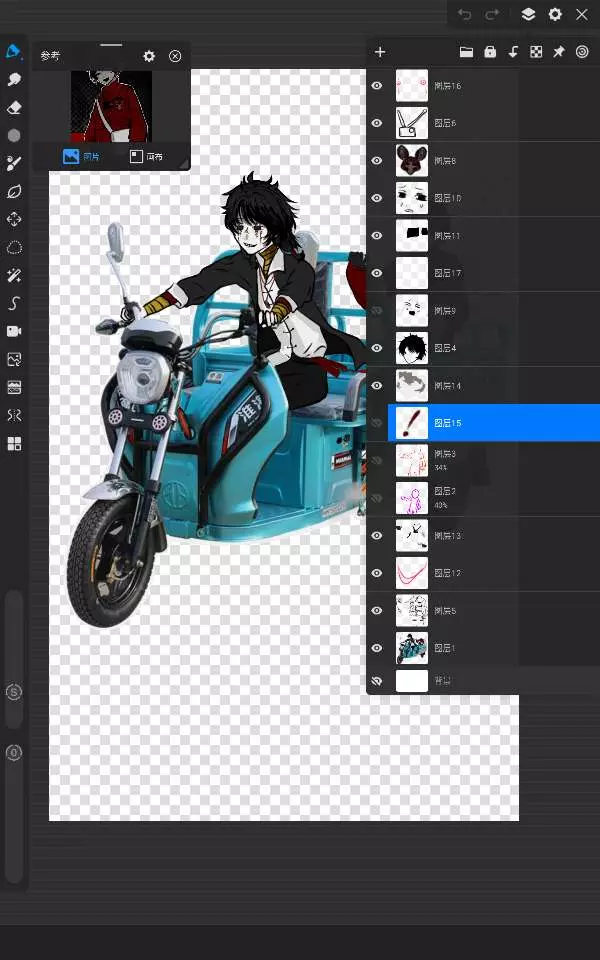Click the S button on left slider

point(13,692)
